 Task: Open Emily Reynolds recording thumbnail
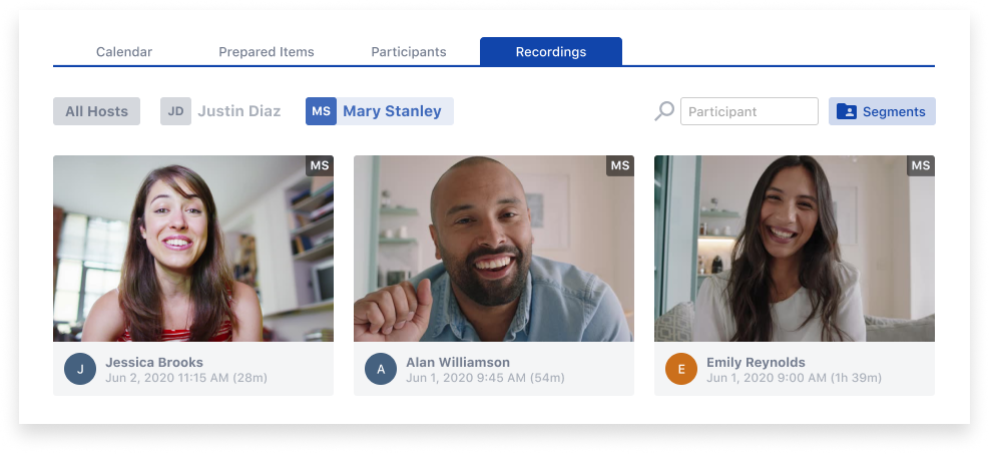794,248
